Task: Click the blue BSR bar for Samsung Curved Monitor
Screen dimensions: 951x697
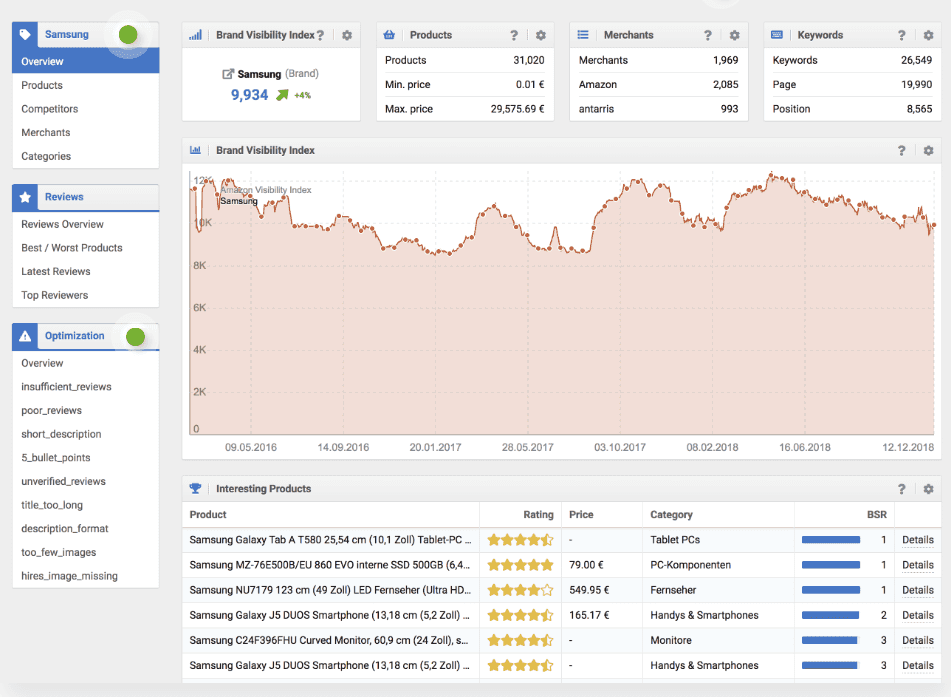Action: point(830,640)
